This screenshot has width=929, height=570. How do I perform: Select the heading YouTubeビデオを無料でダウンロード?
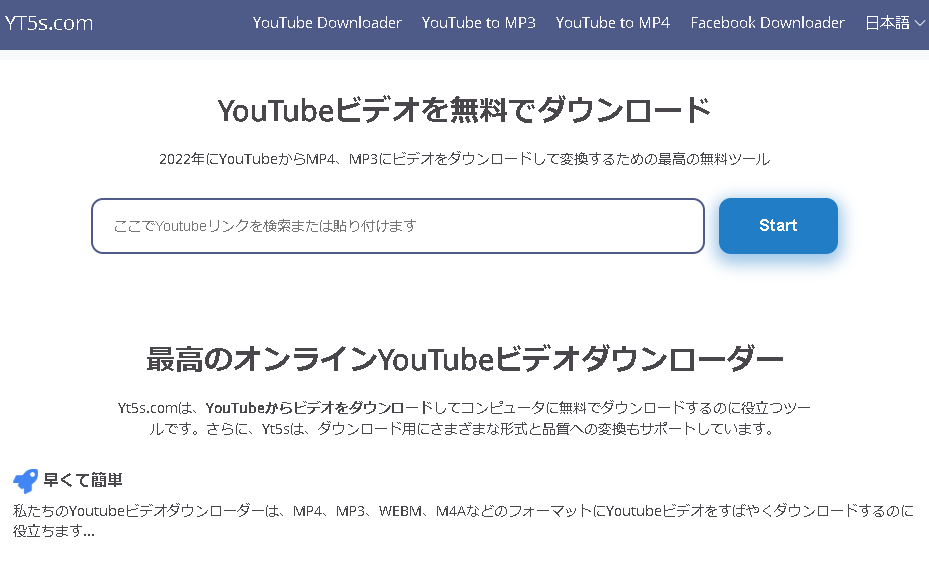[x=464, y=110]
